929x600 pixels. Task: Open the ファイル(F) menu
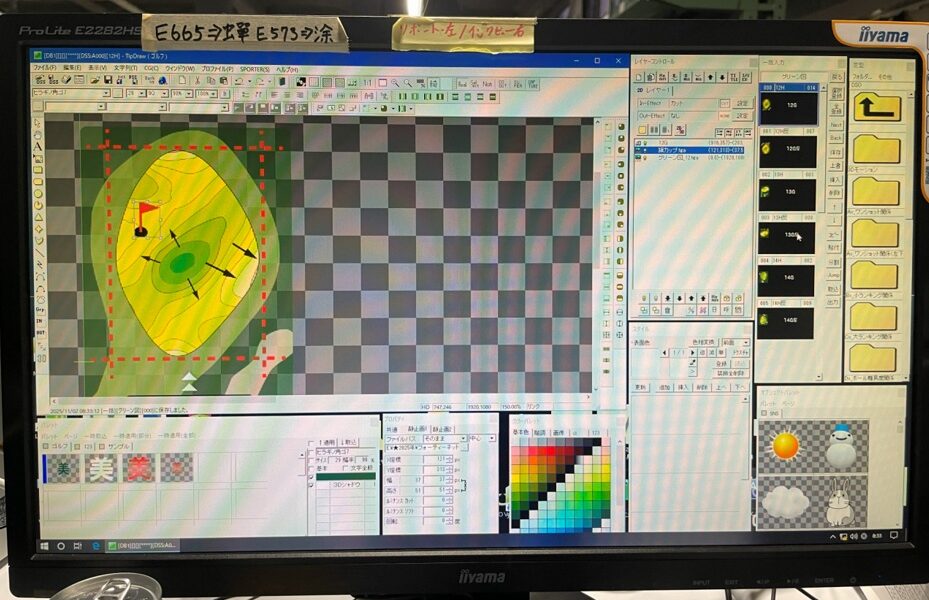45,68
